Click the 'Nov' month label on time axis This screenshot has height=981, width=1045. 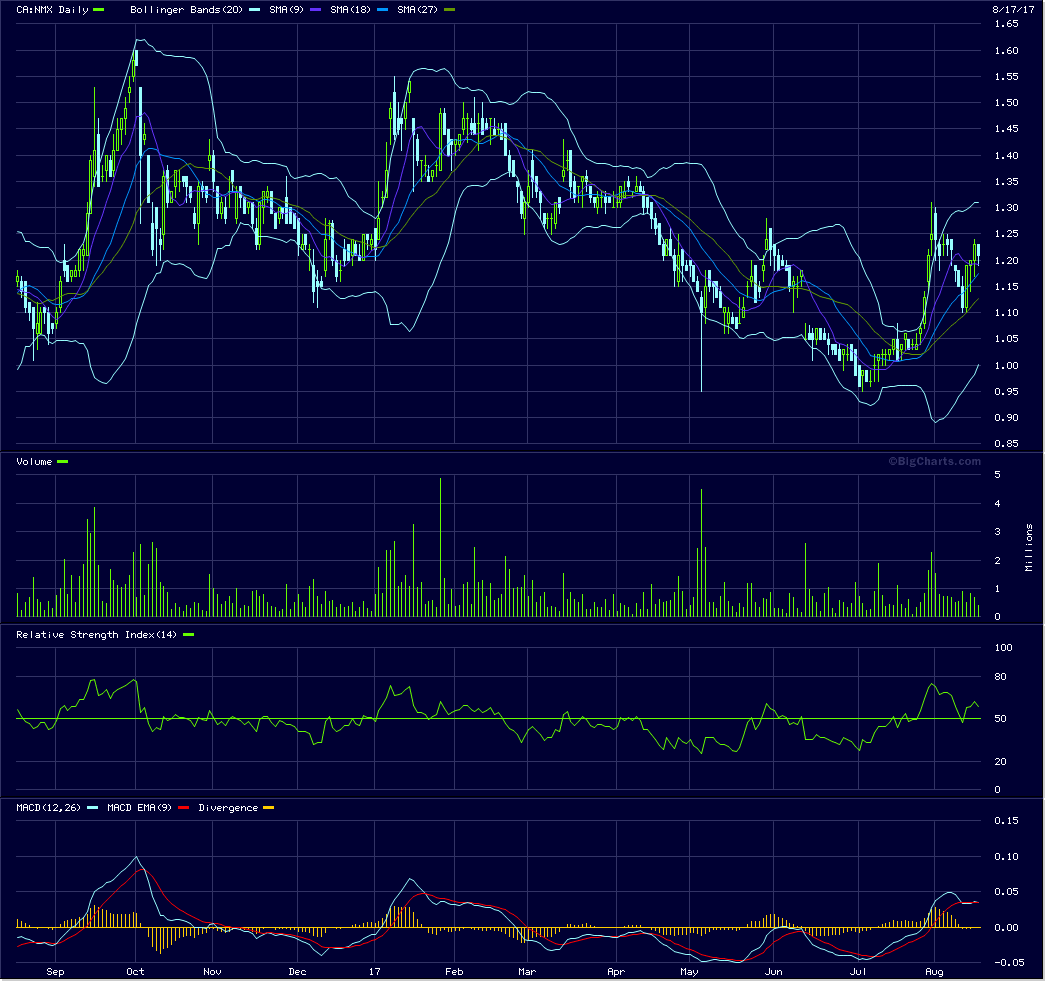point(213,972)
